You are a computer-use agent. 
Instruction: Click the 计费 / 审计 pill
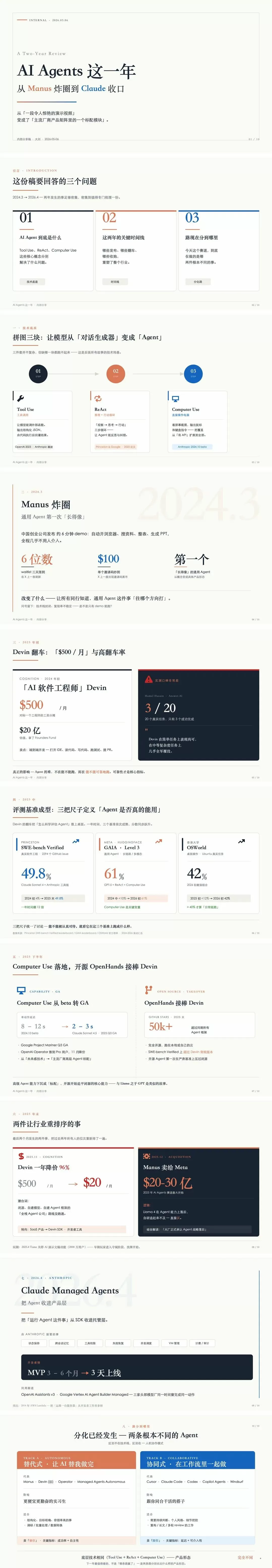click(202, 1343)
